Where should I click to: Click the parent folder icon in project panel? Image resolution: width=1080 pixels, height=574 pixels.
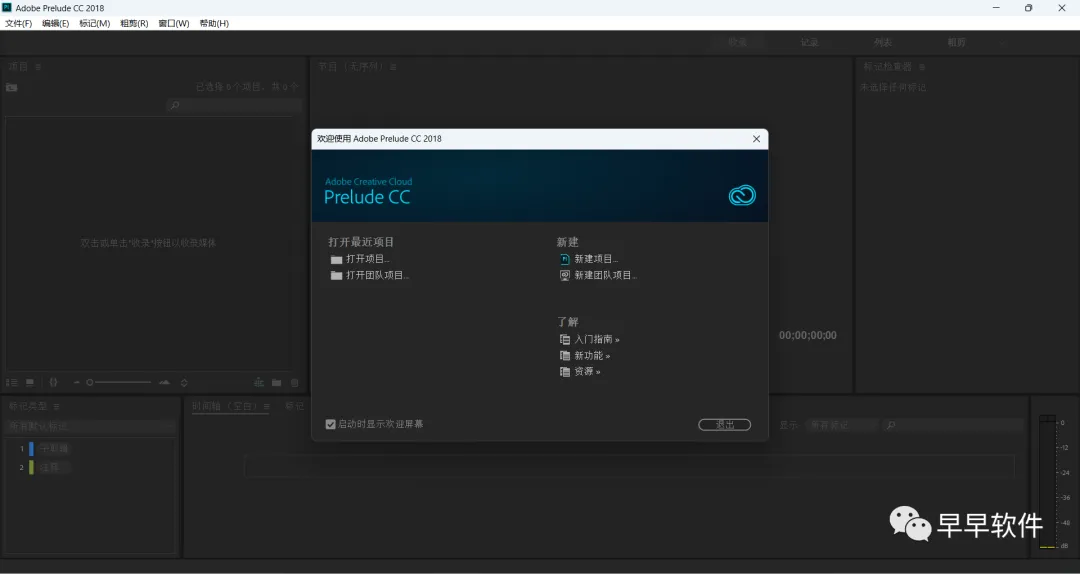point(12,88)
